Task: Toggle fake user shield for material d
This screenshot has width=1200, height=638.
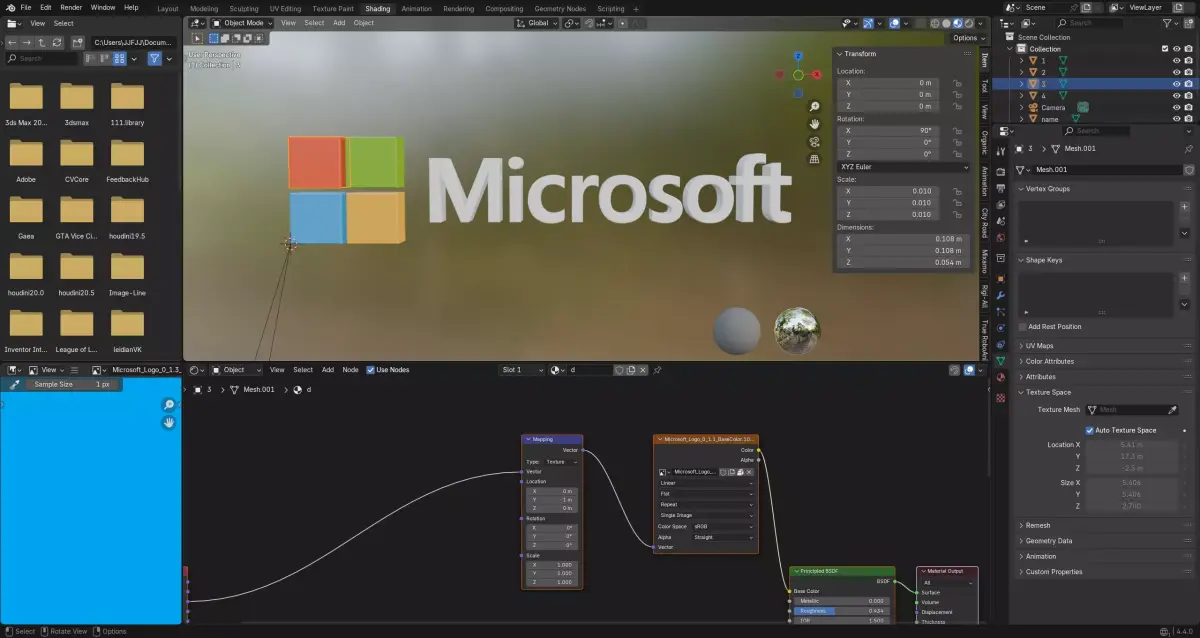Action: [619, 370]
